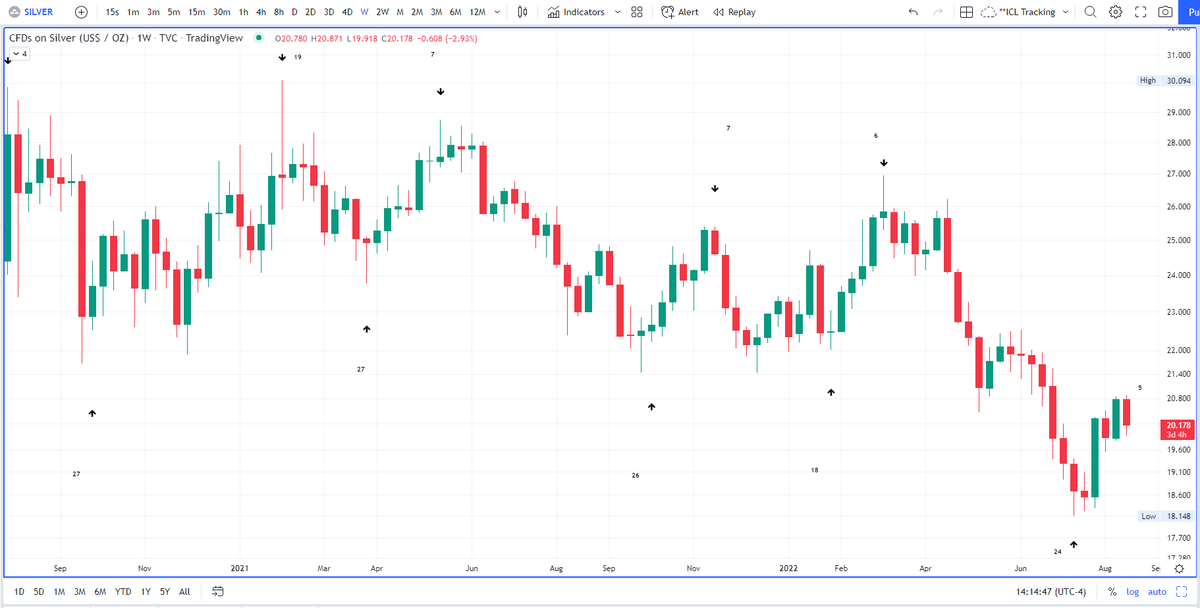
Task: Set the bottom date range to 3M
Action: click(79, 591)
